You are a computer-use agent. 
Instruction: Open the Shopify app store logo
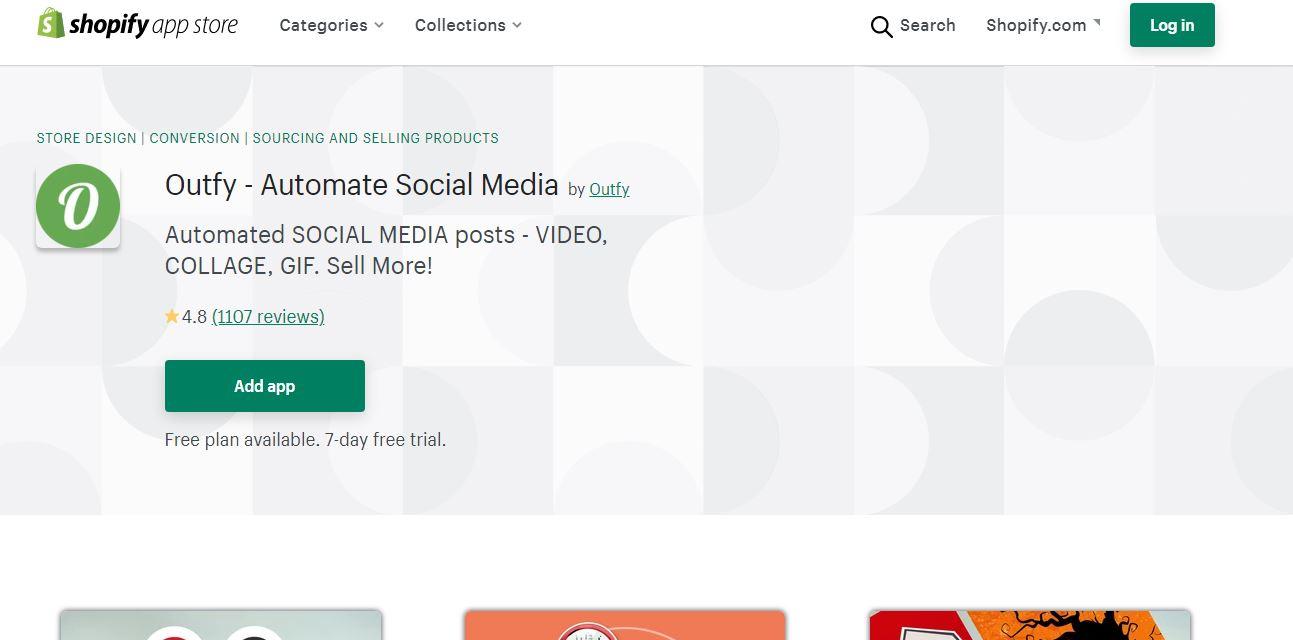(x=137, y=24)
